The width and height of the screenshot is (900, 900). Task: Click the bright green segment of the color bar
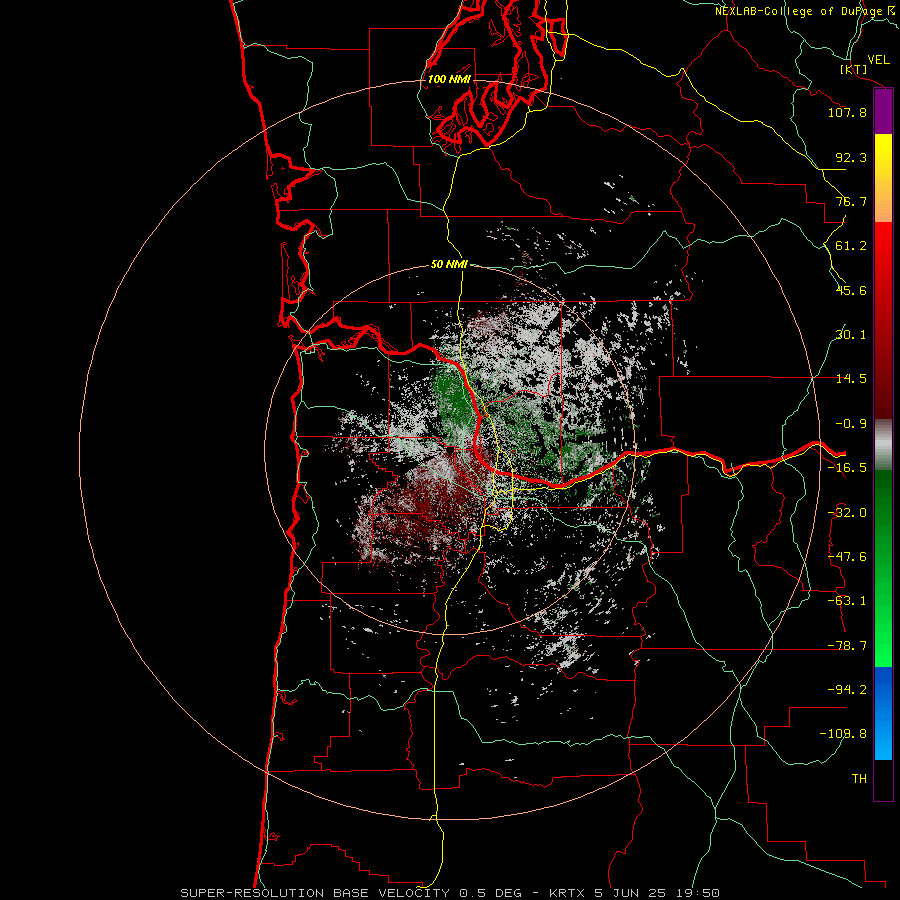[883, 568]
